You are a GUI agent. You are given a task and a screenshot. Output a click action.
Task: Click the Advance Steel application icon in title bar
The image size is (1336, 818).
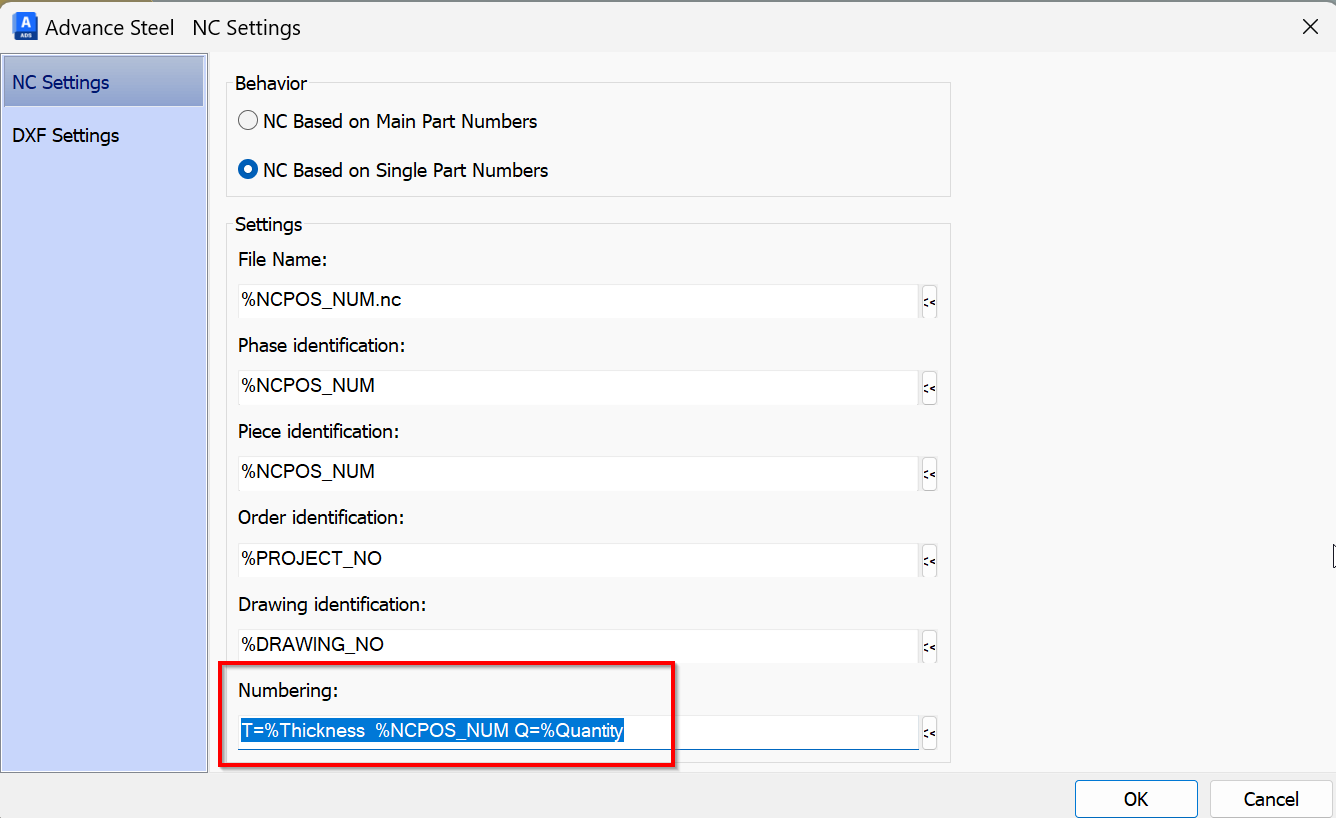(x=24, y=26)
